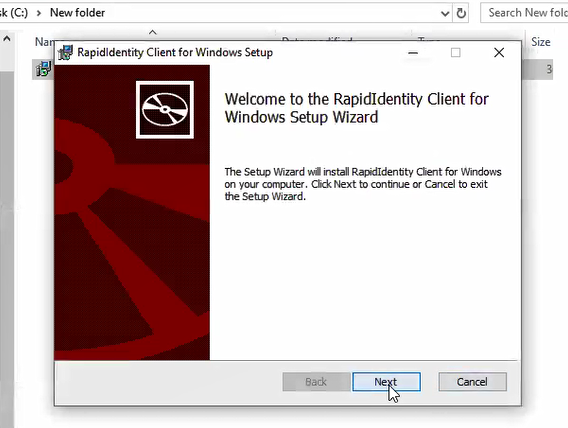Viewport: 568px width, 428px height.
Task: Click the Setup Wizard description paragraph
Action: tap(363, 184)
